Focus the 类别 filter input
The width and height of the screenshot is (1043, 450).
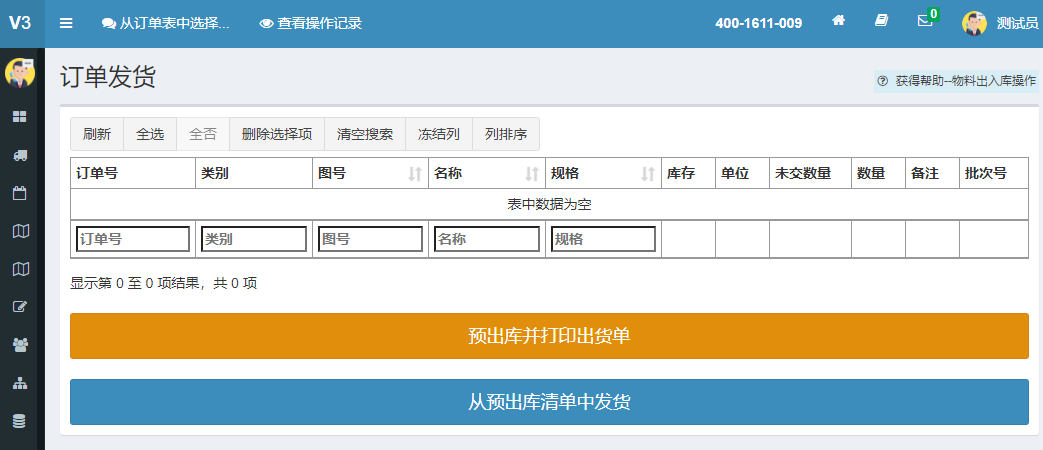[254, 239]
